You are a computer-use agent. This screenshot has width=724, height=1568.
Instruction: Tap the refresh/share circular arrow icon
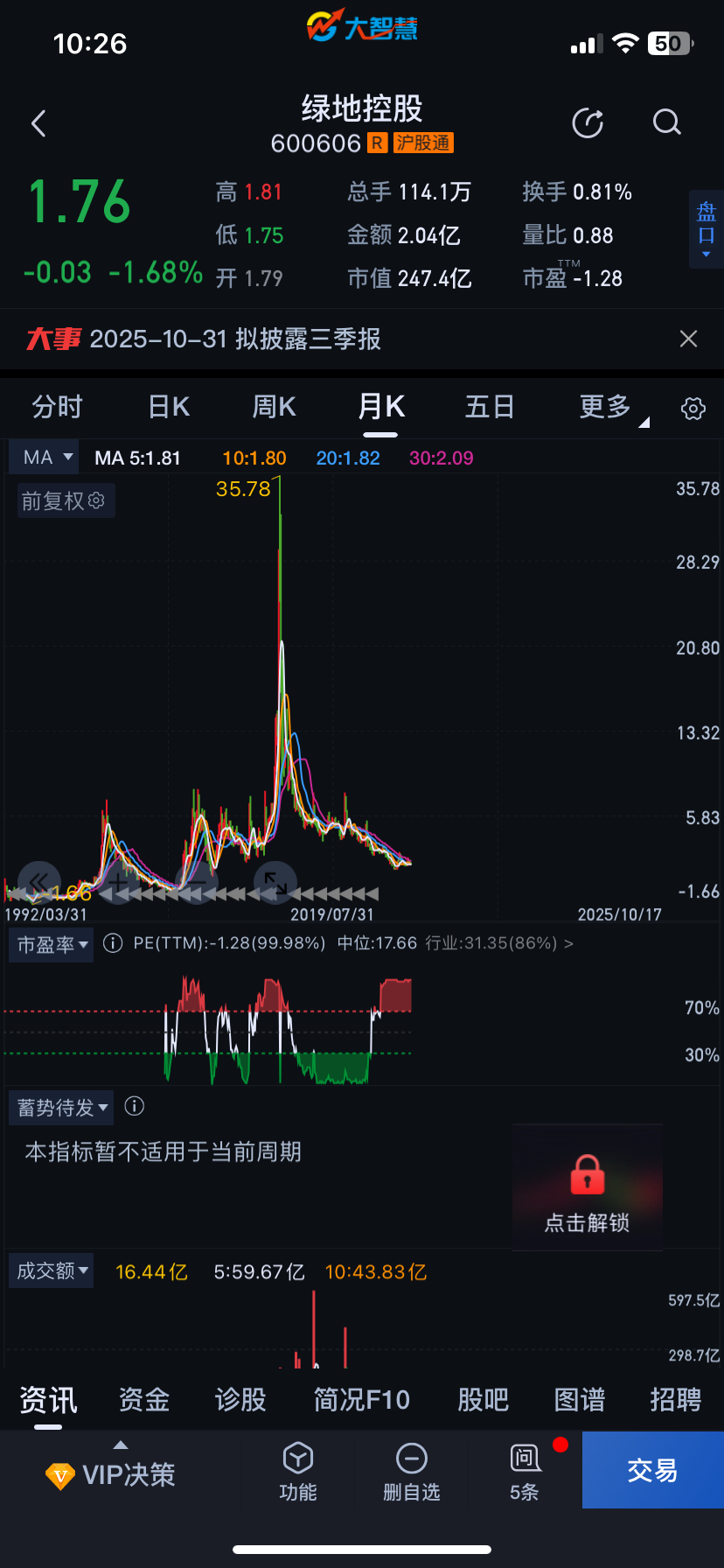pos(588,123)
